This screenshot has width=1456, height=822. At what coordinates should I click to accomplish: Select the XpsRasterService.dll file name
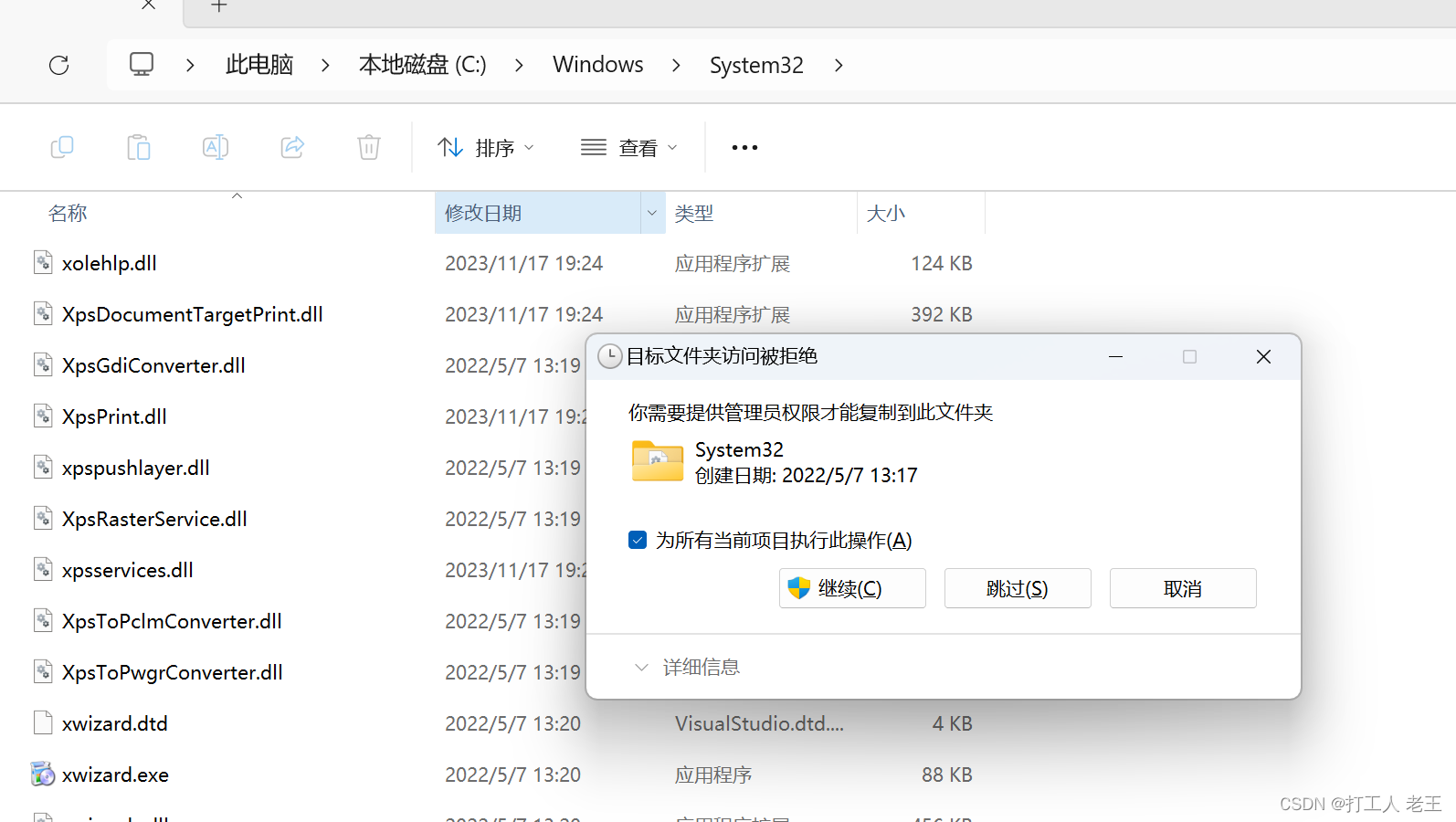pyautogui.click(x=154, y=519)
